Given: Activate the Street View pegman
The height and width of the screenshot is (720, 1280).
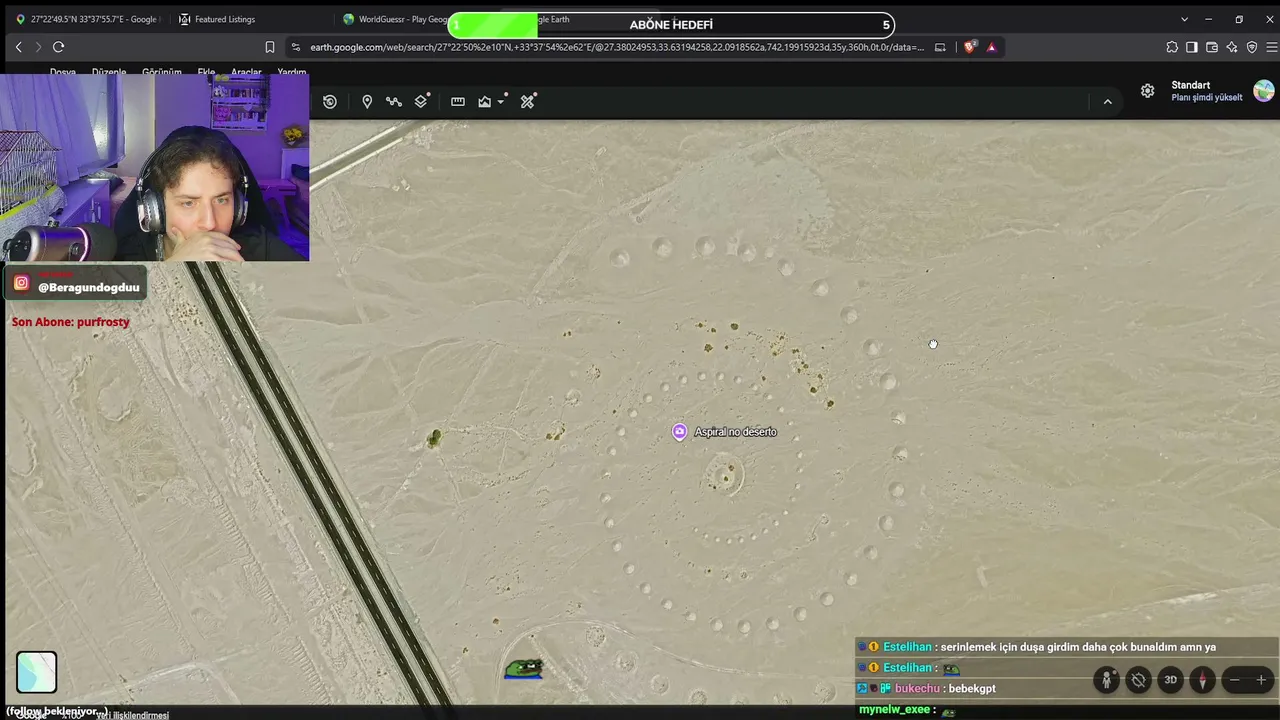Looking at the screenshot, I should click(x=1106, y=680).
